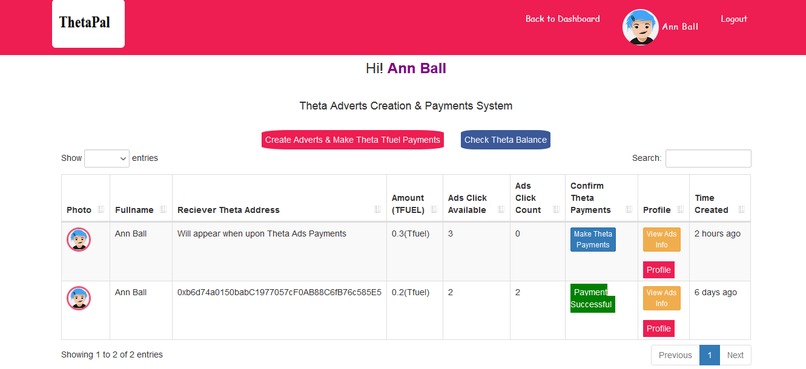Sort by Reciever Theta Address icon
Viewport: 806px width, 369px height.
point(378,209)
